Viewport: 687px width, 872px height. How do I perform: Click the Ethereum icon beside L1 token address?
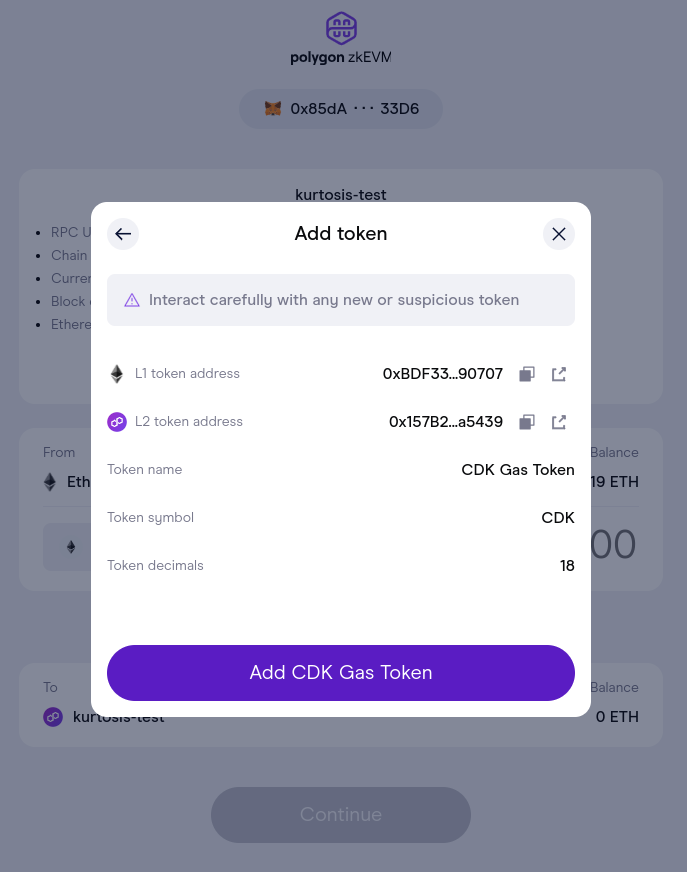pyautogui.click(x=117, y=374)
